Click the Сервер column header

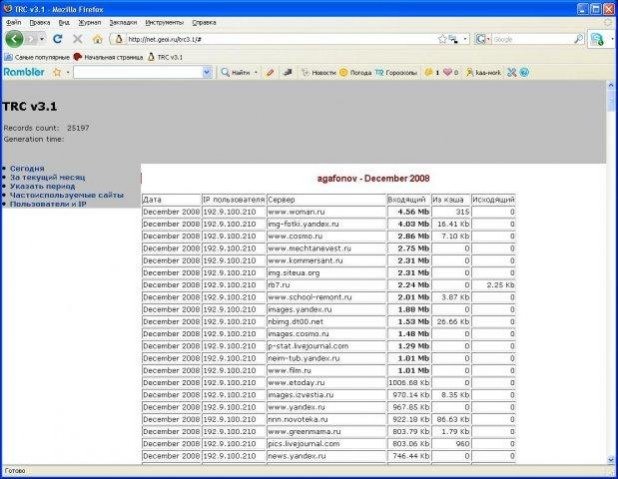click(x=326, y=199)
